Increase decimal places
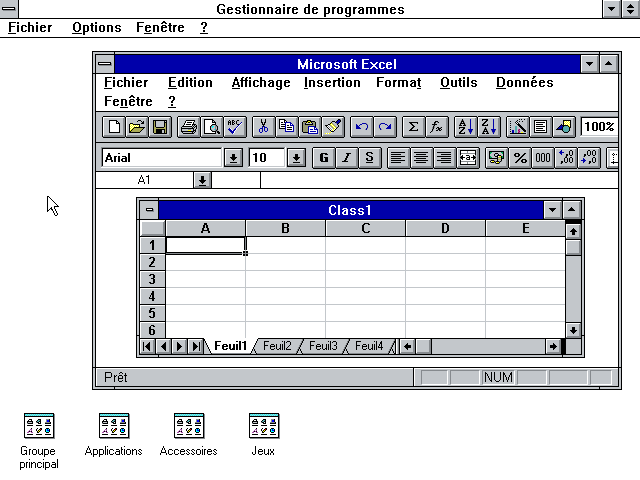 point(566,158)
